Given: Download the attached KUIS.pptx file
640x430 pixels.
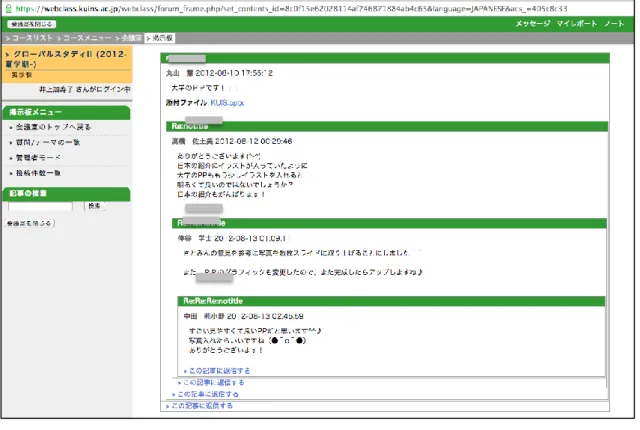Looking at the screenshot, I should pos(227,103).
